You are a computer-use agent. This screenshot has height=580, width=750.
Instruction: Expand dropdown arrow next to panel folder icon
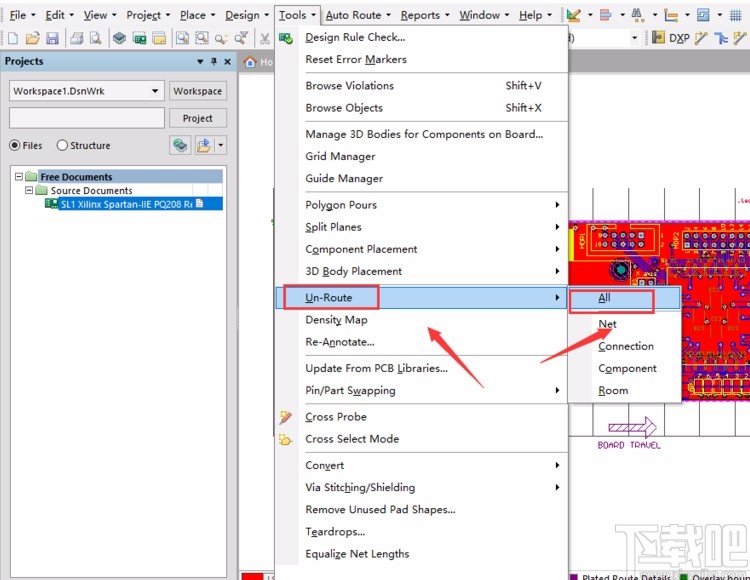221,145
